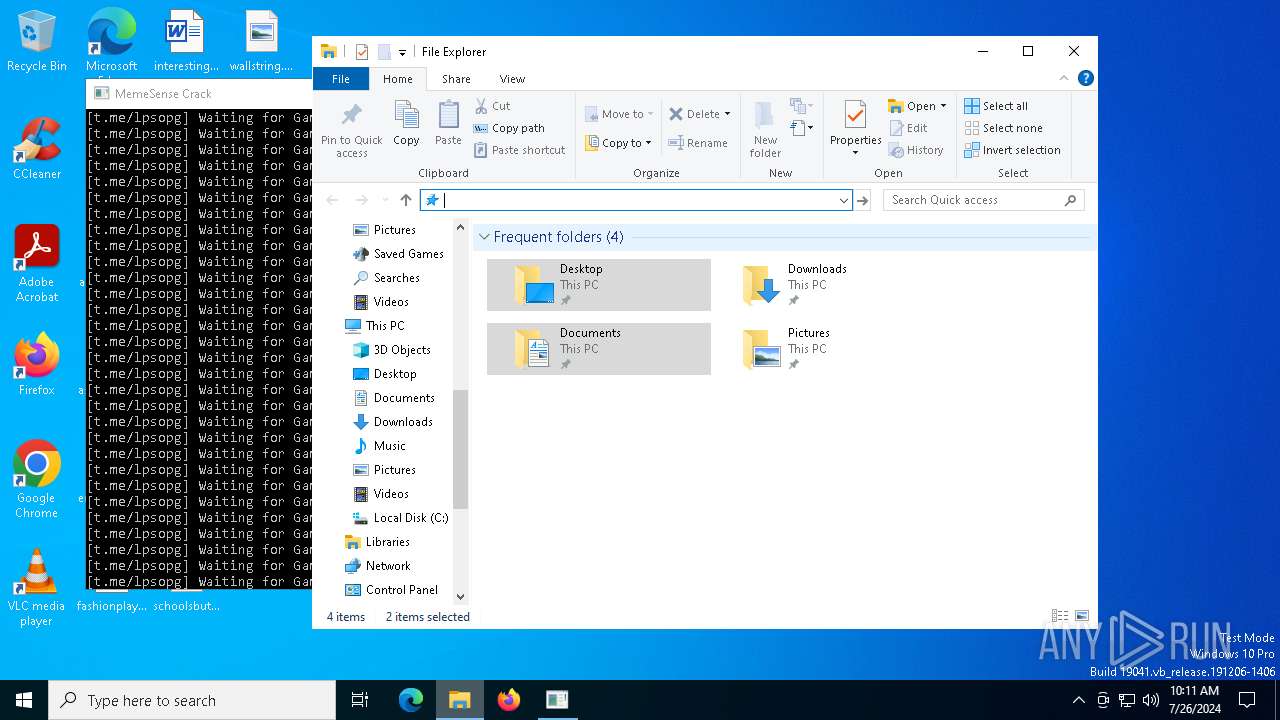1280x720 pixels.
Task: Select Control Panel in navigation pane
Action: [391, 590]
